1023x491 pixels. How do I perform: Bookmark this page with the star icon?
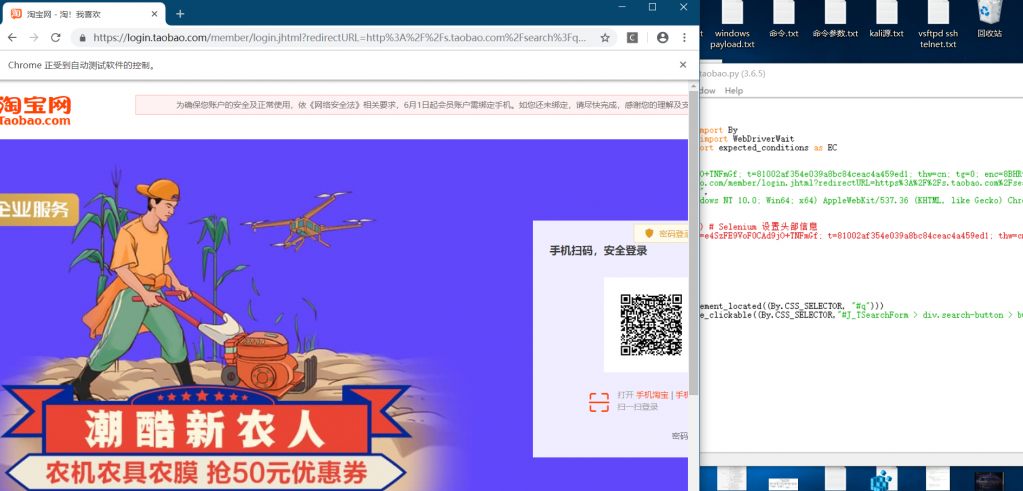tap(605, 38)
